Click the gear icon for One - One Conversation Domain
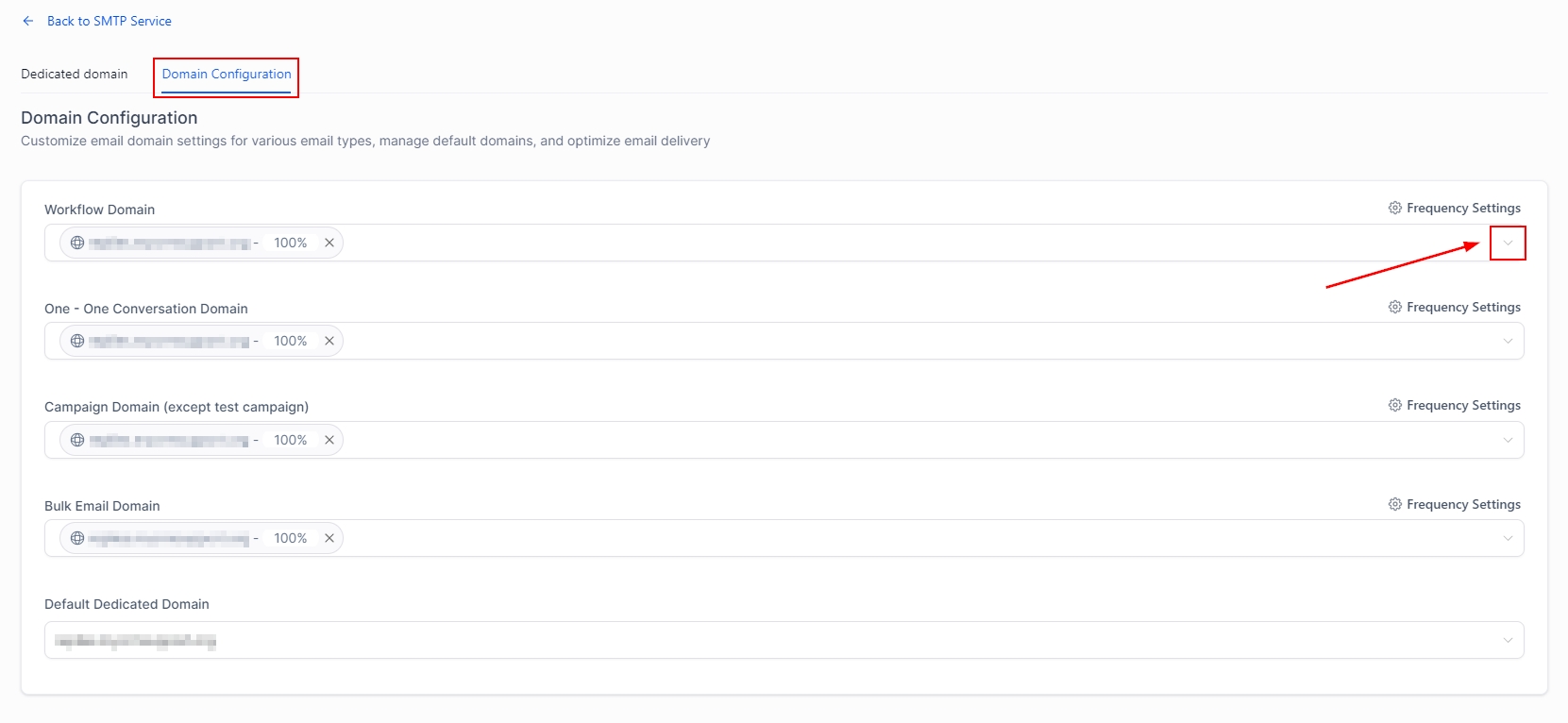Screen dimensions: 1568x723 point(1395,307)
